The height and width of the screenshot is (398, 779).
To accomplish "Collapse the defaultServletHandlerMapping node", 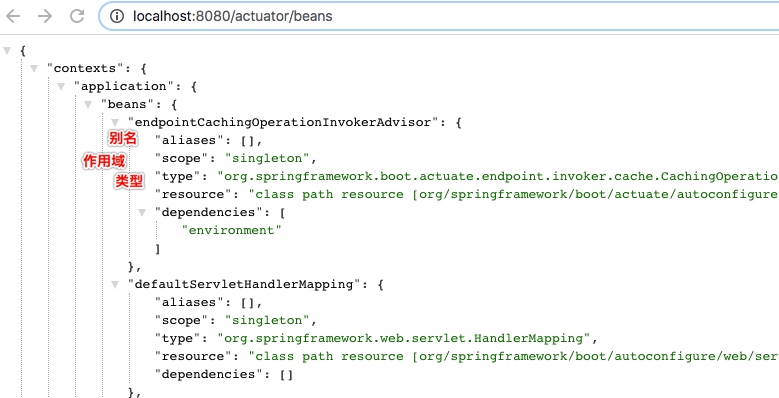I will pyautogui.click(x=115, y=285).
